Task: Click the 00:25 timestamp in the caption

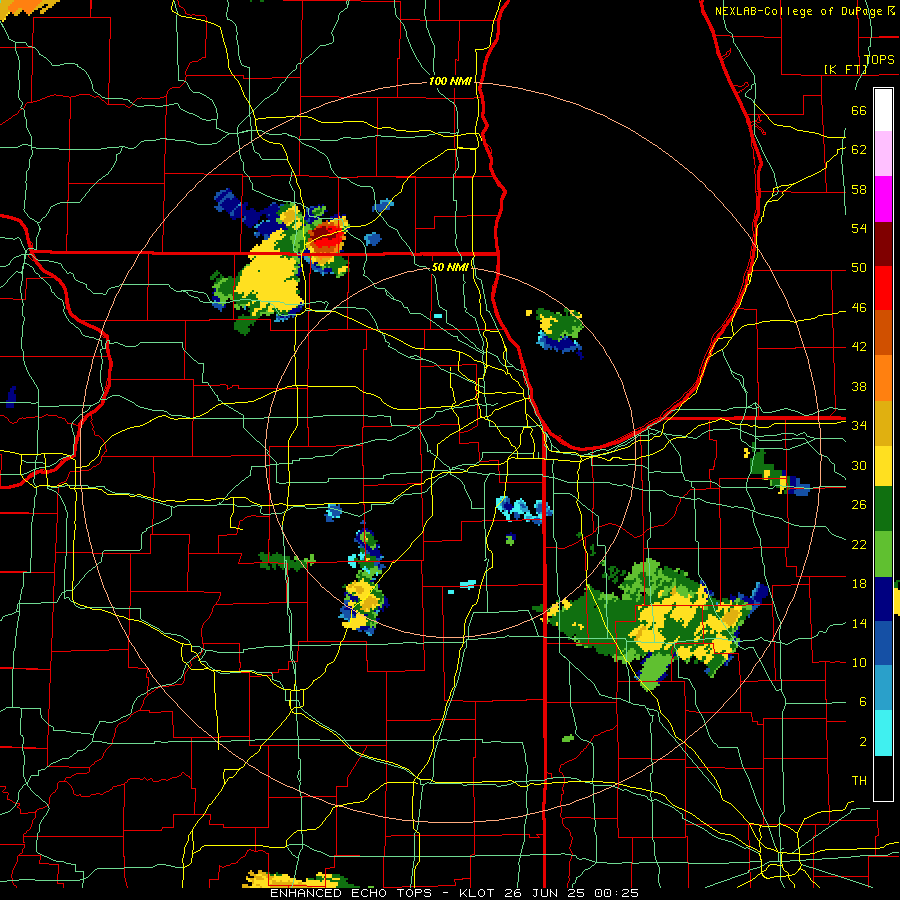Action: click(617, 893)
